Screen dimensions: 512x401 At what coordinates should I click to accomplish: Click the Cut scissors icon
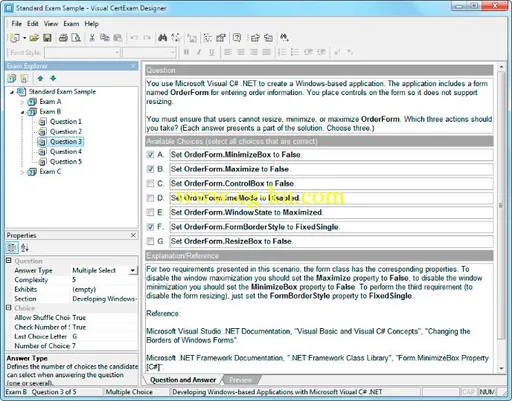point(92,38)
